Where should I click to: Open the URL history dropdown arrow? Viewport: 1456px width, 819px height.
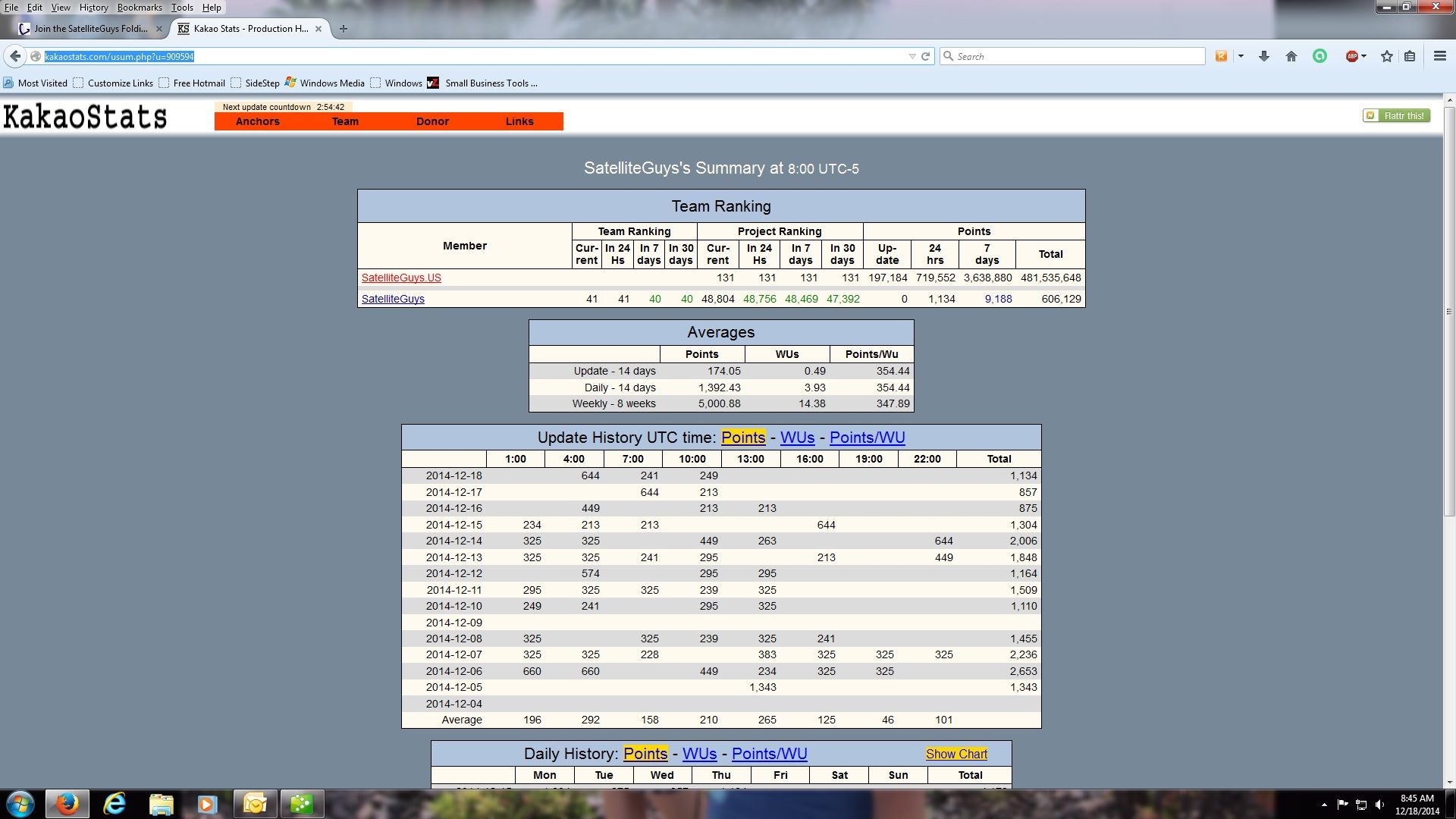tap(912, 56)
